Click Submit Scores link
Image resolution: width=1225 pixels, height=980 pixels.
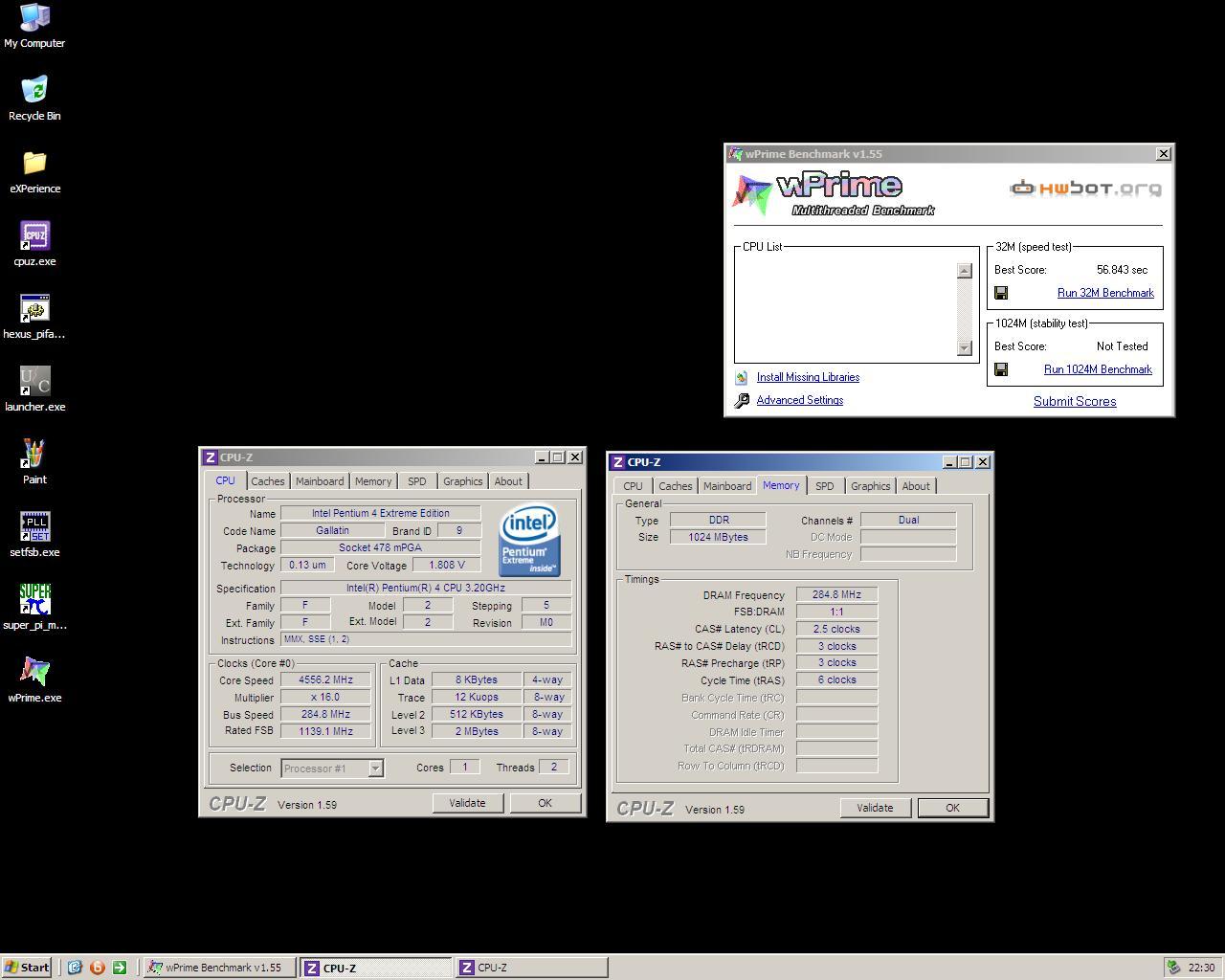coord(1075,401)
